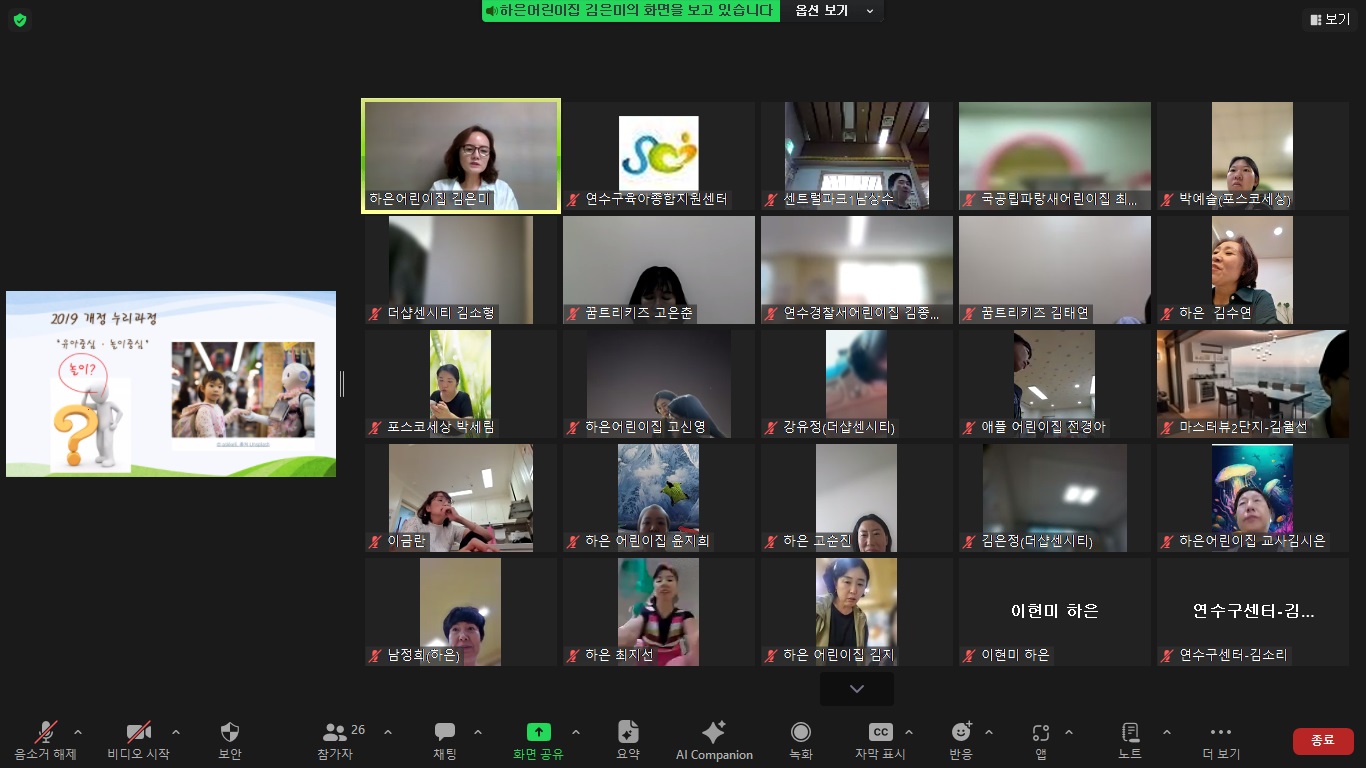Click the screen-share notice banner at top
Image resolution: width=1366 pixels, height=768 pixels.
click(x=631, y=11)
